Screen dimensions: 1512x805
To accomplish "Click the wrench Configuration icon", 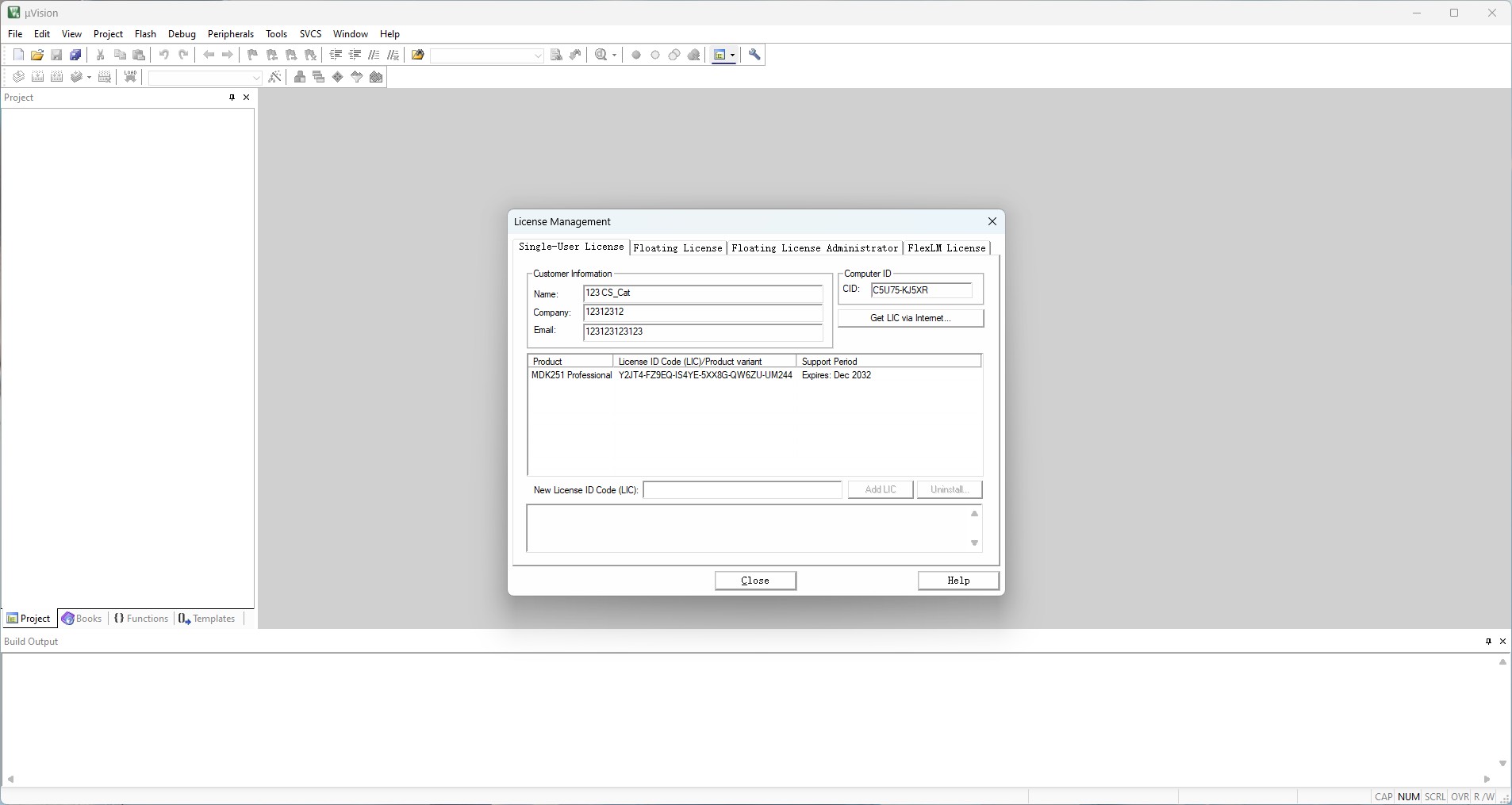I will [x=755, y=55].
